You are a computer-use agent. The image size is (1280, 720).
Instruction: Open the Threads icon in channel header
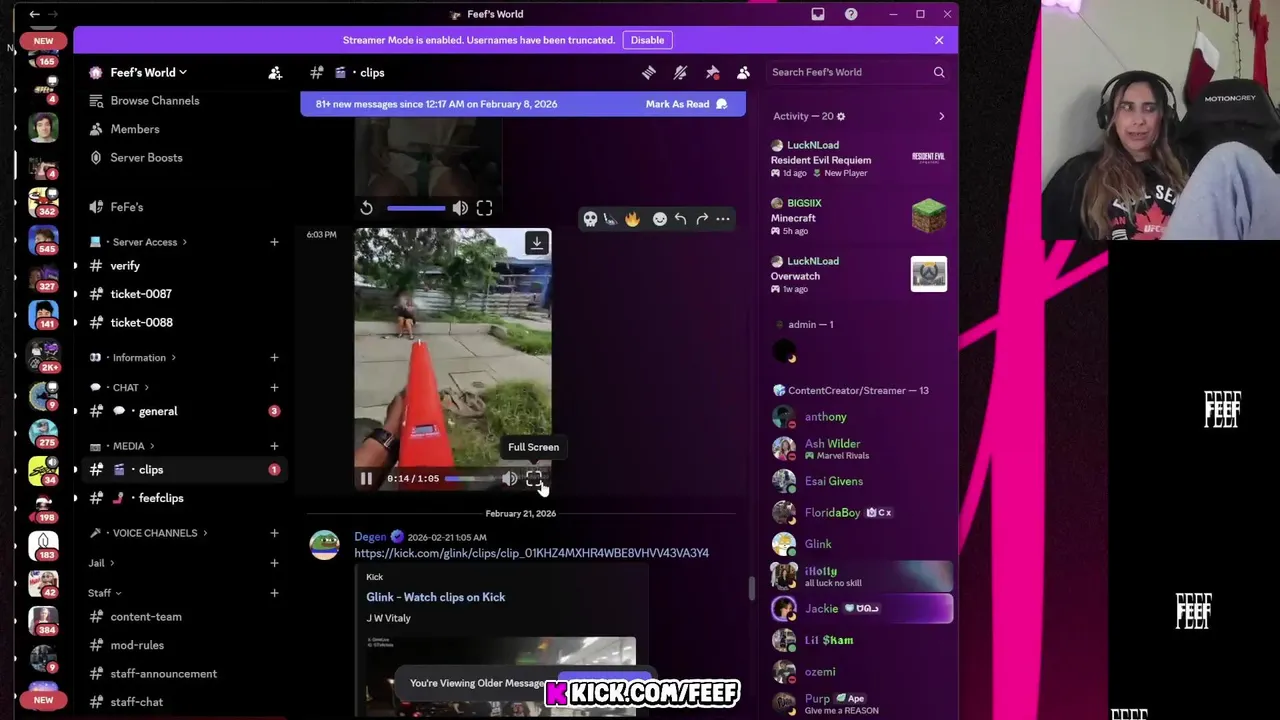649,72
